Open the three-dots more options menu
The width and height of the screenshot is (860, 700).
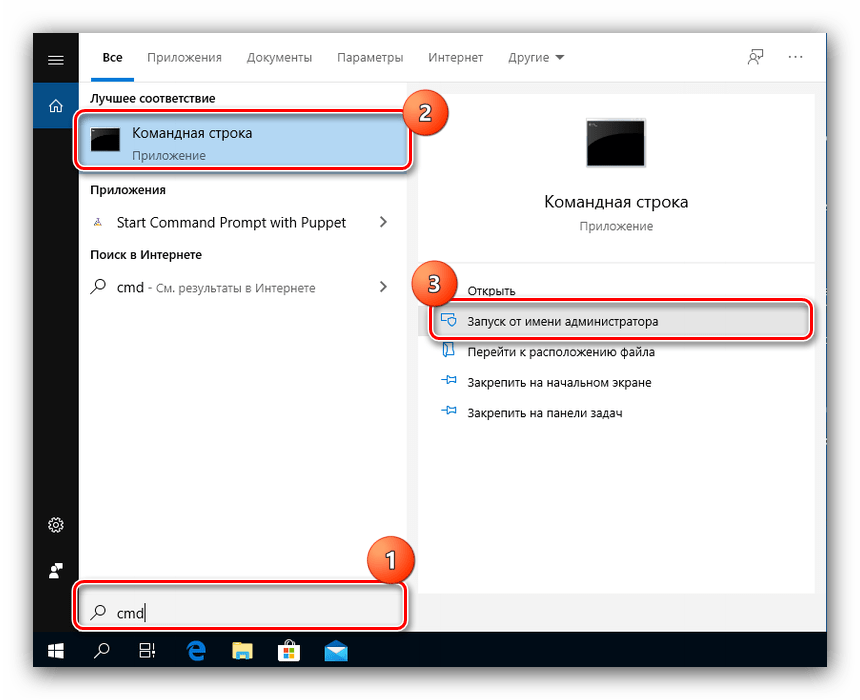(795, 57)
